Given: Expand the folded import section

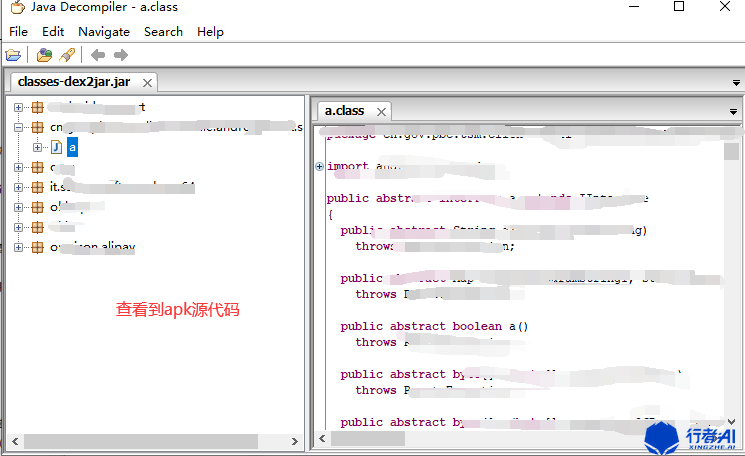Looking at the screenshot, I should [x=320, y=166].
